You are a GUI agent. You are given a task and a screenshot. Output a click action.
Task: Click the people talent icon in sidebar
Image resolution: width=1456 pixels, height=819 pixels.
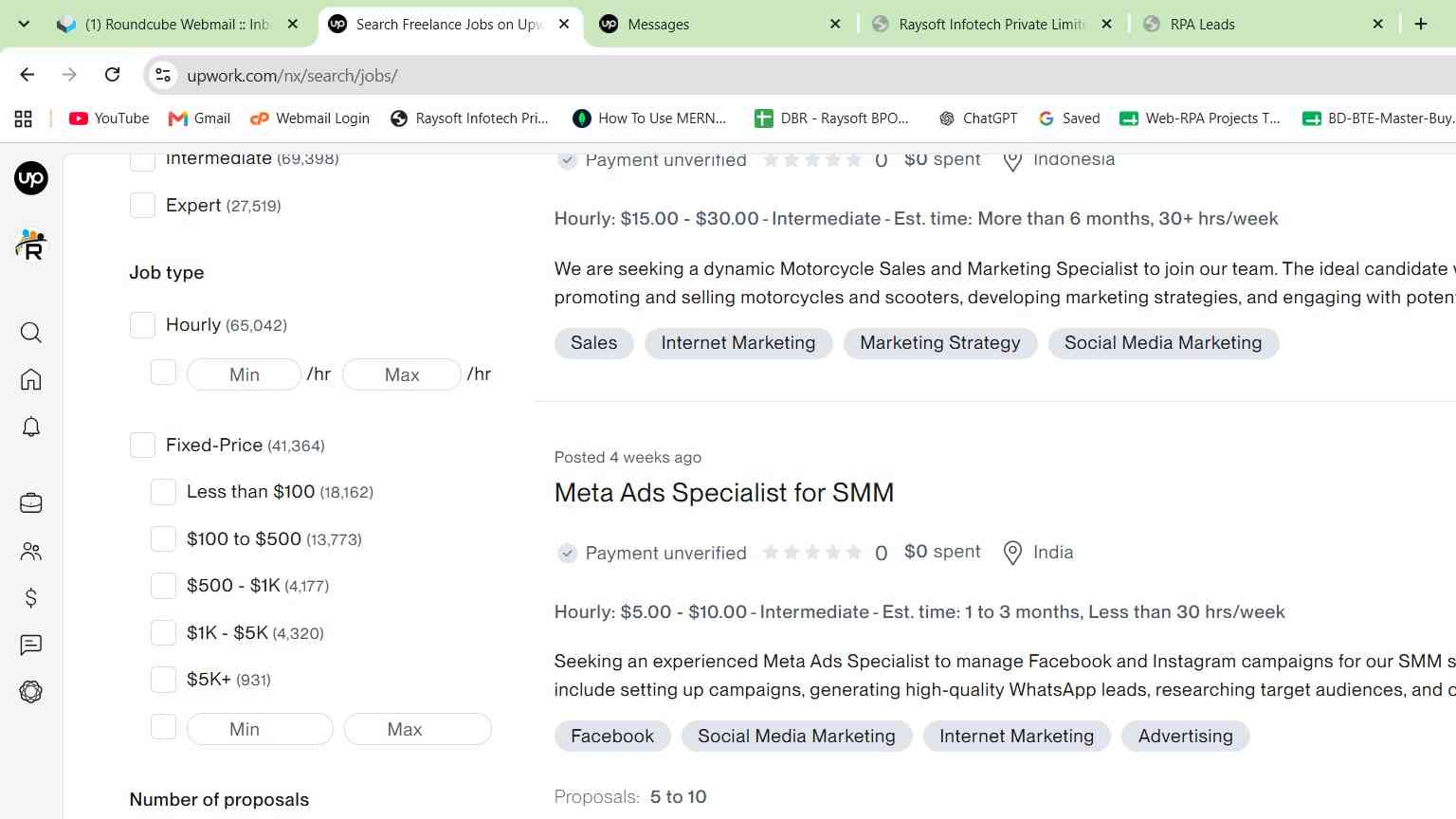[x=31, y=551]
